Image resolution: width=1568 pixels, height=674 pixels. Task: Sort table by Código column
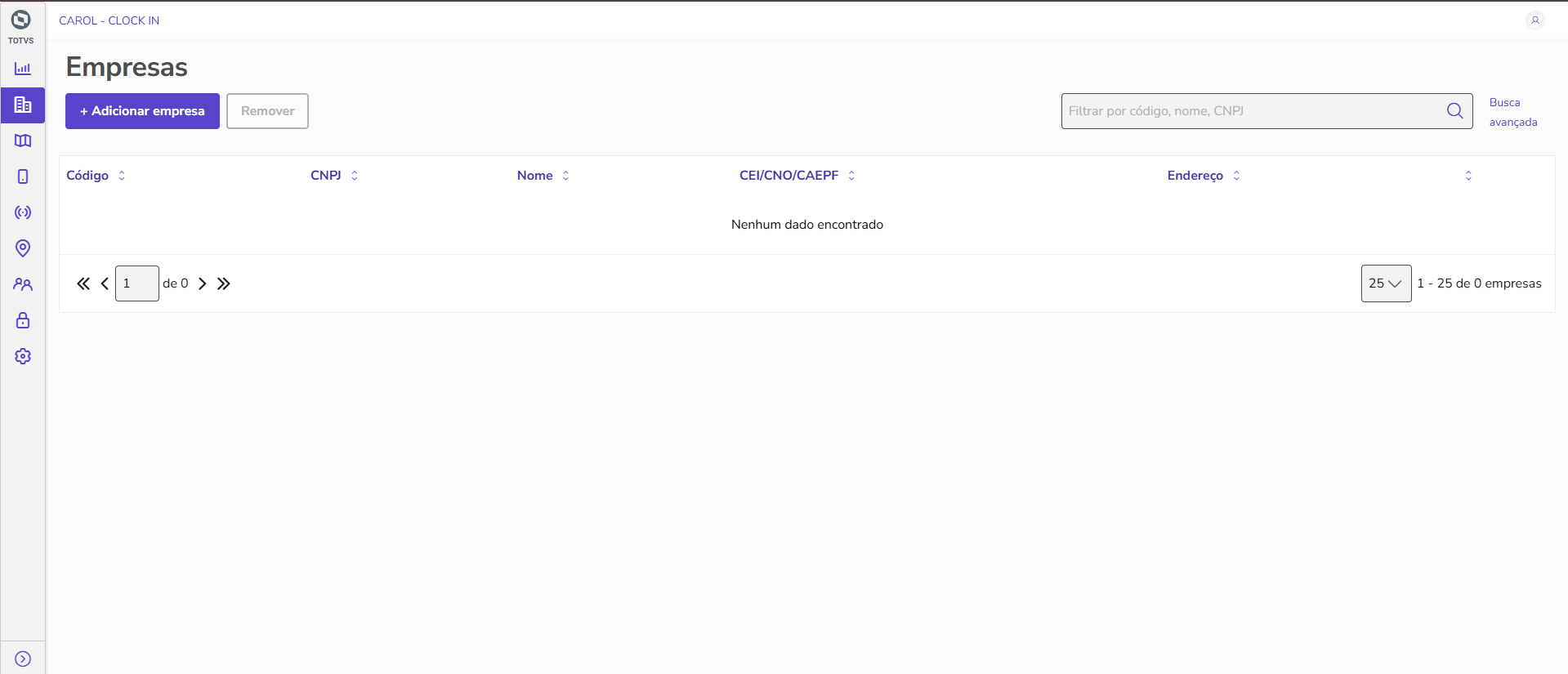96,176
